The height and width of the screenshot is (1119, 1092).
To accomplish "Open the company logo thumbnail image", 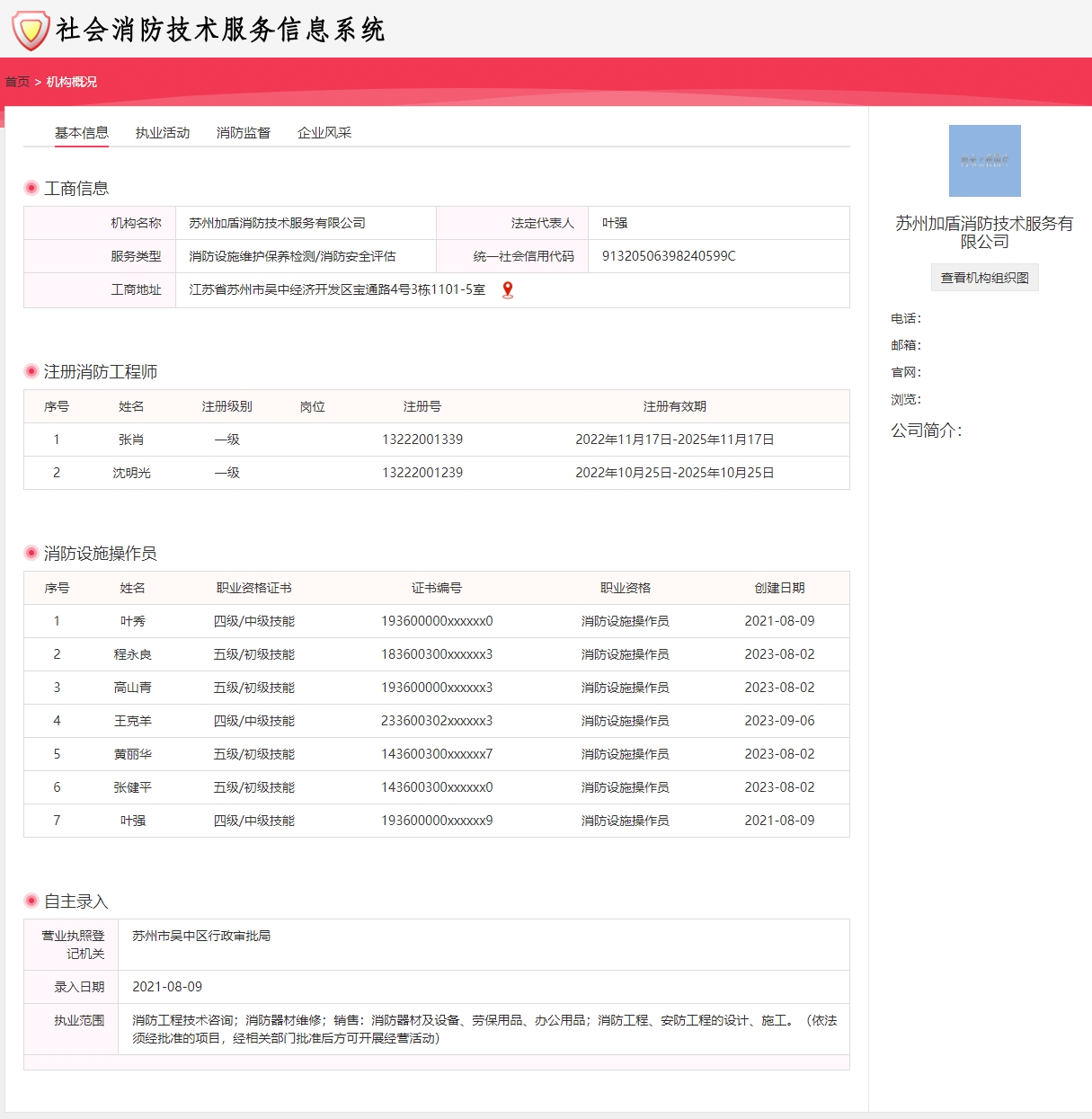I will [984, 161].
